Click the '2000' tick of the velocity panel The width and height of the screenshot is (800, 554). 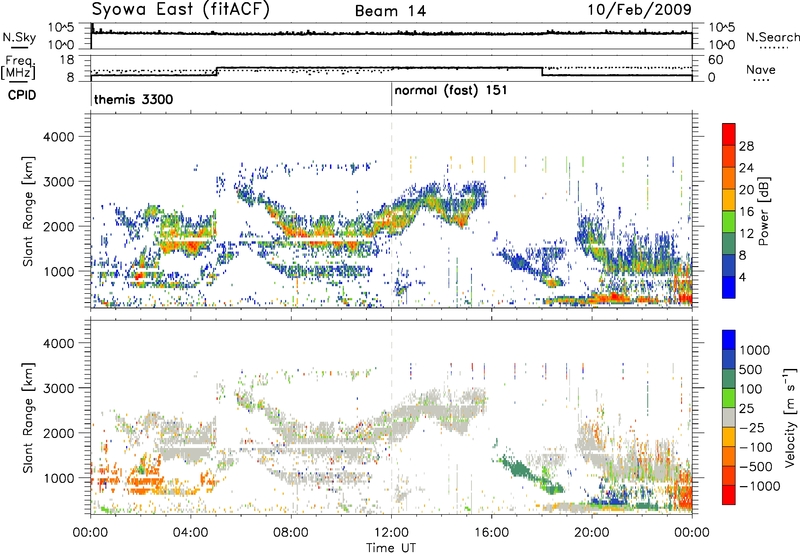[58, 433]
